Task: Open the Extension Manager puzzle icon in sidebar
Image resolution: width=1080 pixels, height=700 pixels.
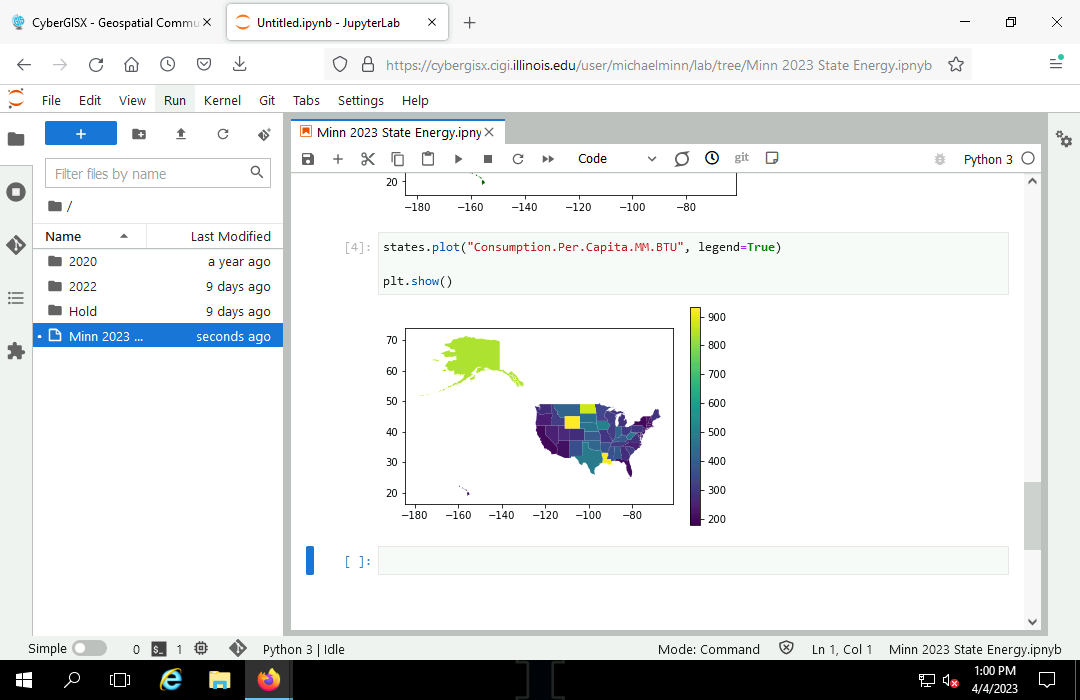Action: (16, 351)
